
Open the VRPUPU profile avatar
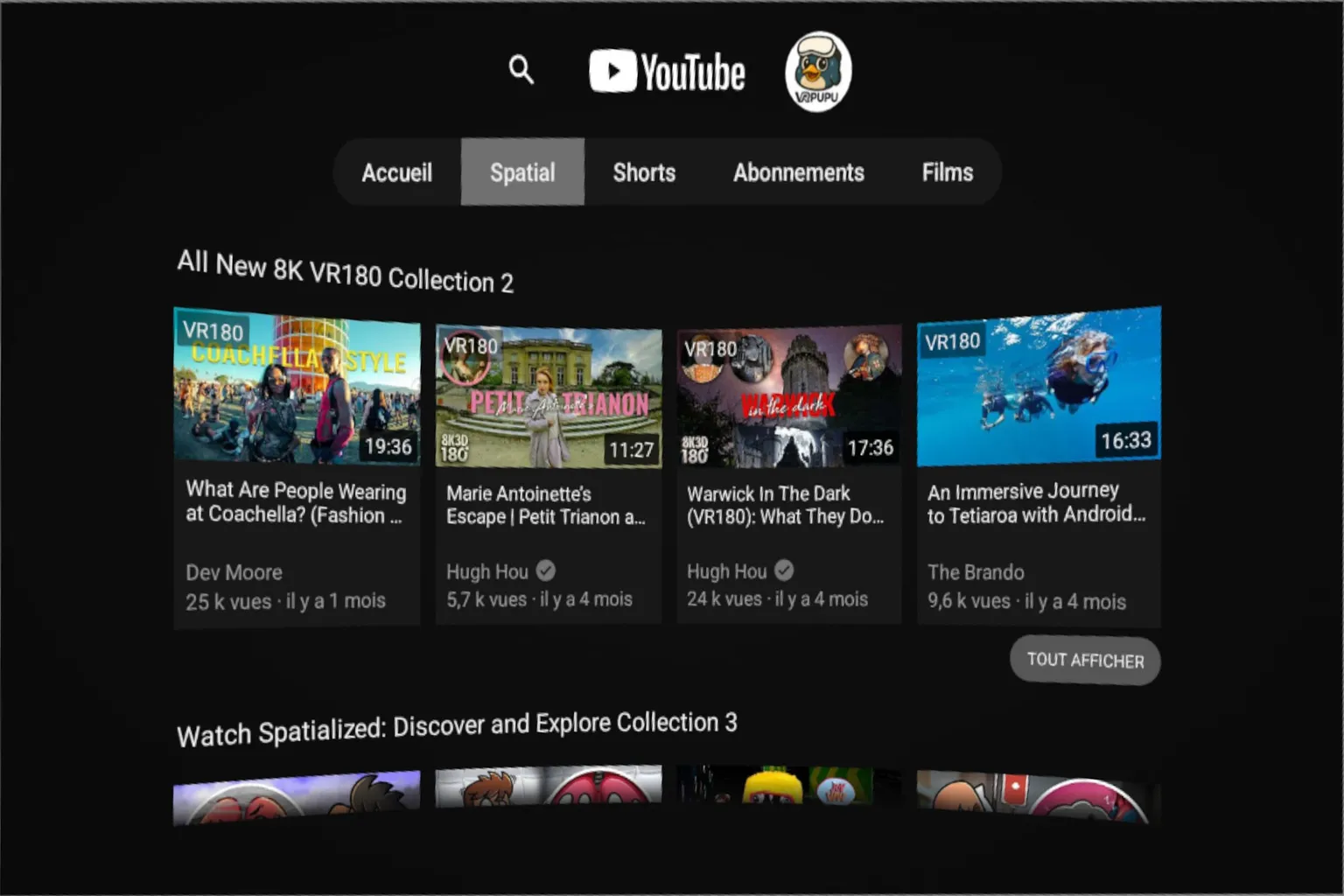818,72
